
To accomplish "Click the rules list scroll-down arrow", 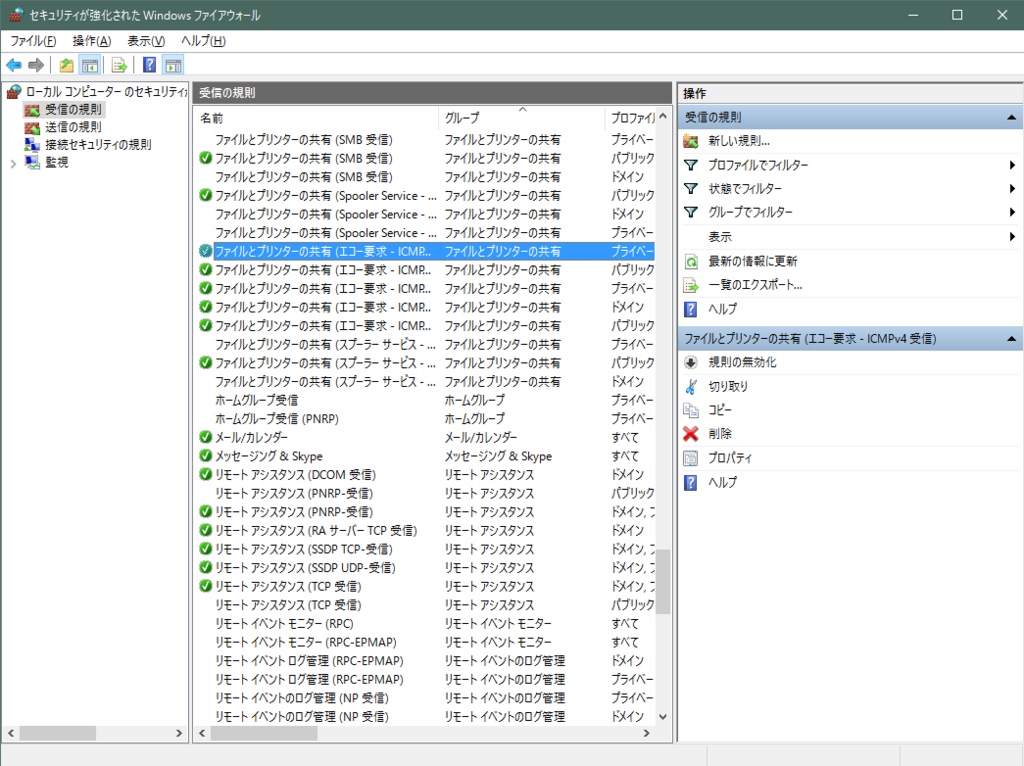I will click(x=663, y=717).
